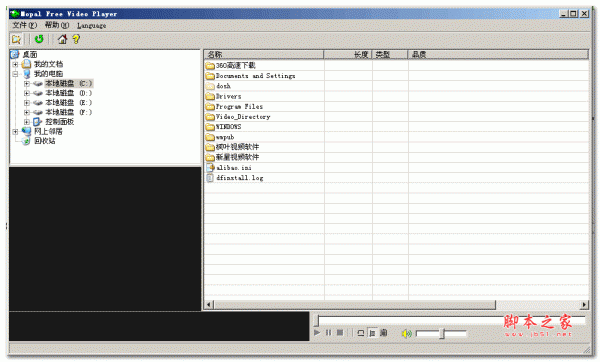The height and width of the screenshot is (362, 600).
Task: Click the Program Files folder icon
Action: [210, 106]
